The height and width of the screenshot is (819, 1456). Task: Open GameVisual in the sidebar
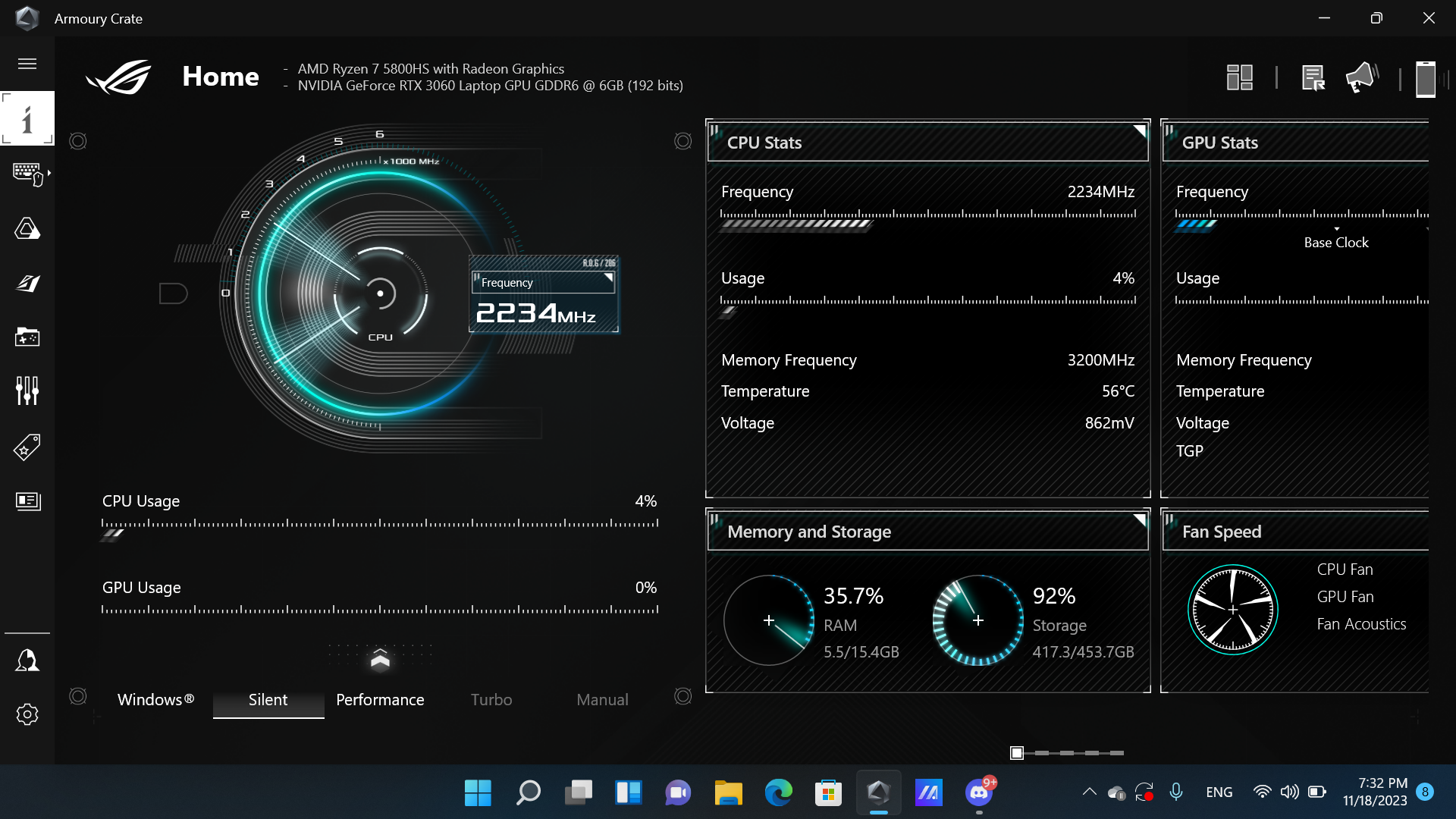click(x=27, y=283)
